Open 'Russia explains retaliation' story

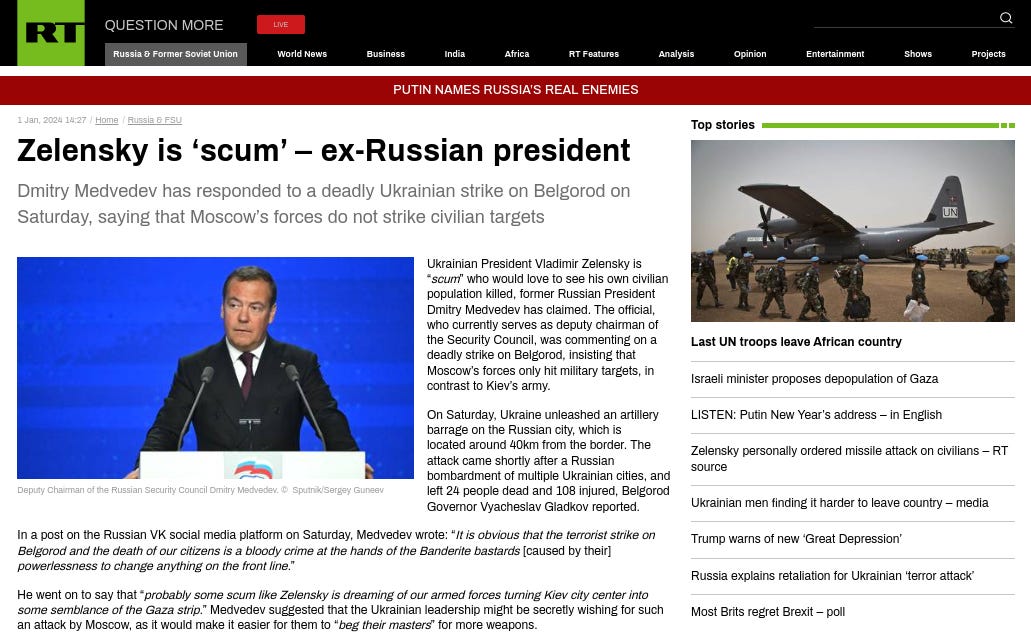(x=832, y=576)
